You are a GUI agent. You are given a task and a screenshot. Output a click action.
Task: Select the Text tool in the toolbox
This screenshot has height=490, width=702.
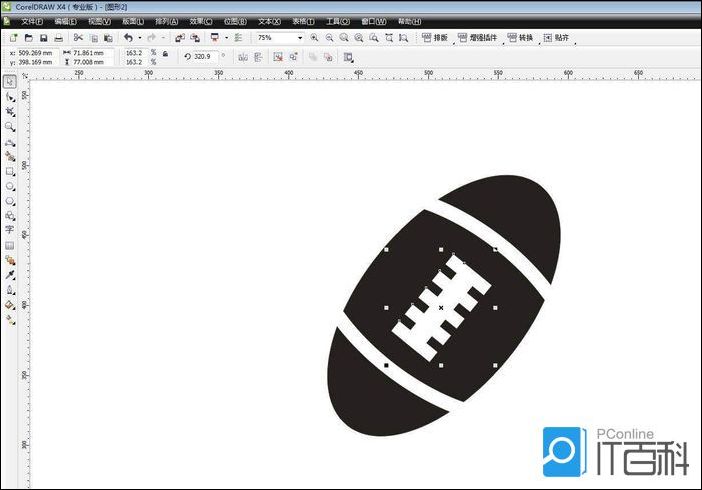pos(9,230)
